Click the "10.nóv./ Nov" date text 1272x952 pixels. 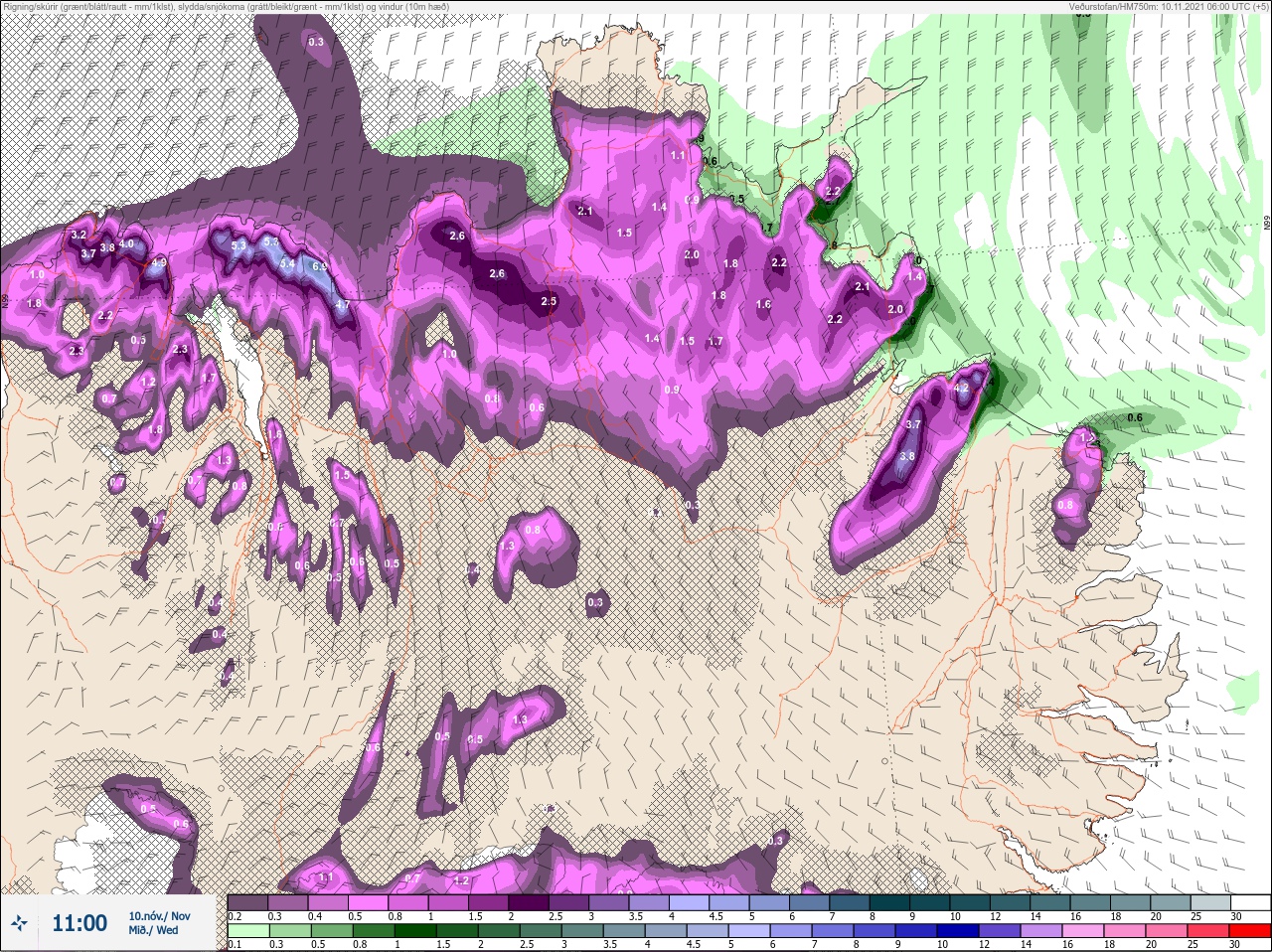pos(159,916)
